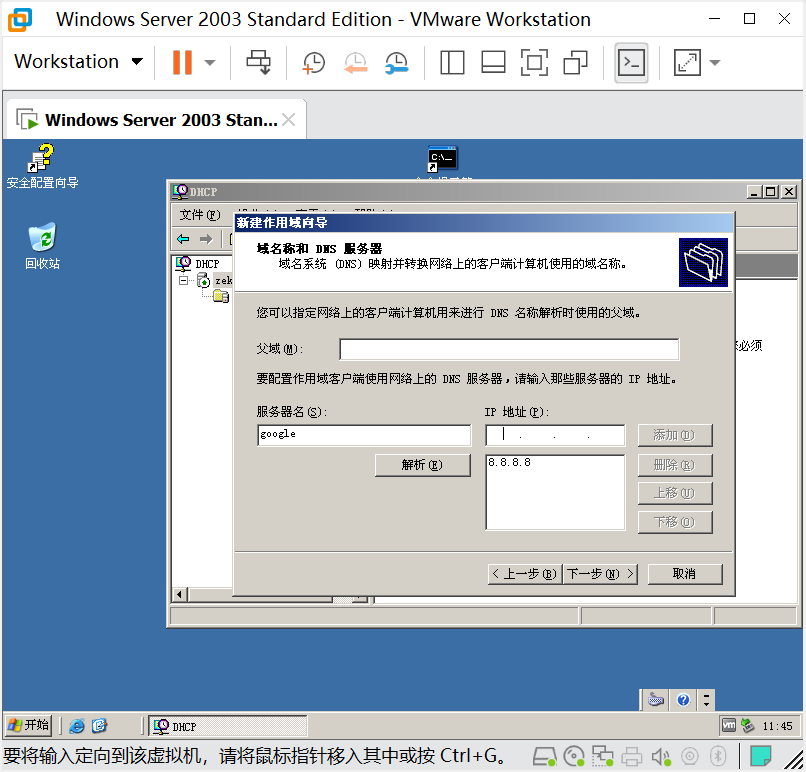This screenshot has width=806, height=772.
Task: Click the stretch guest display icon
Action: click(687, 63)
